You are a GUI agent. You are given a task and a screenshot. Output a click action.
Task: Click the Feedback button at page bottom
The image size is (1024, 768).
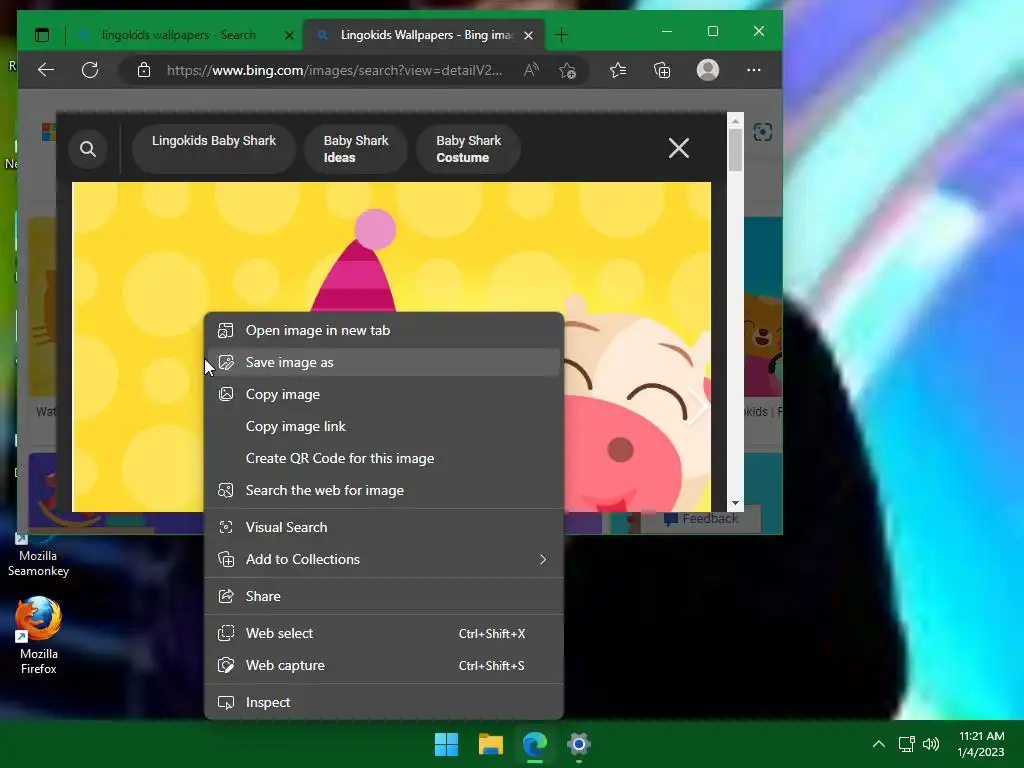[x=701, y=519]
